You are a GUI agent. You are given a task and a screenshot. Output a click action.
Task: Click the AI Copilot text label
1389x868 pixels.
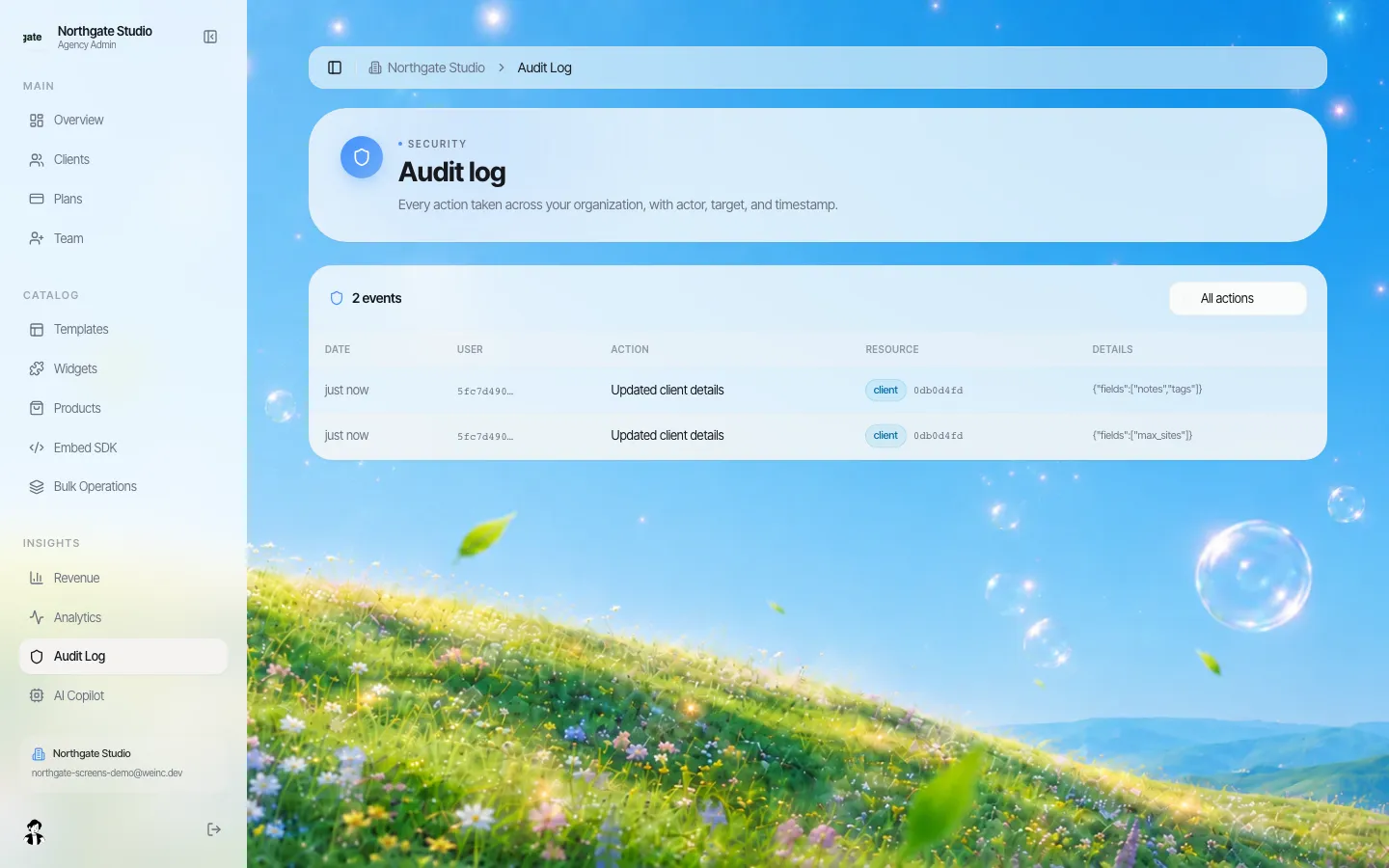click(79, 696)
